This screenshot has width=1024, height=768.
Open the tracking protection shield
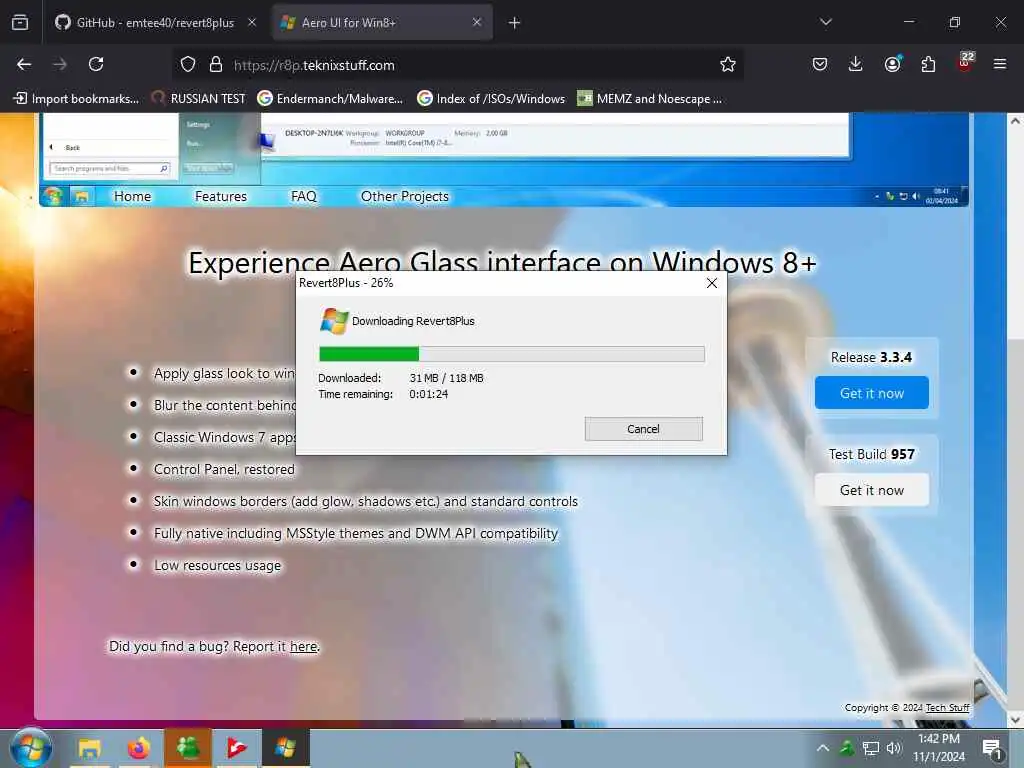tap(188, 65)
